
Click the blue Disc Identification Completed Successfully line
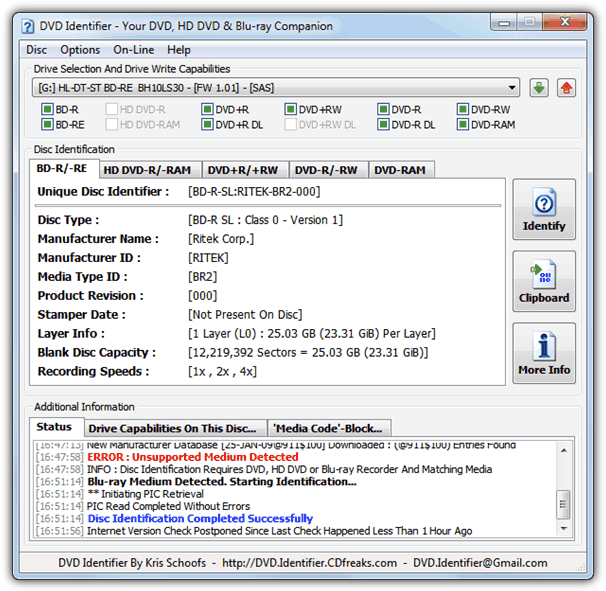(200, 518)
